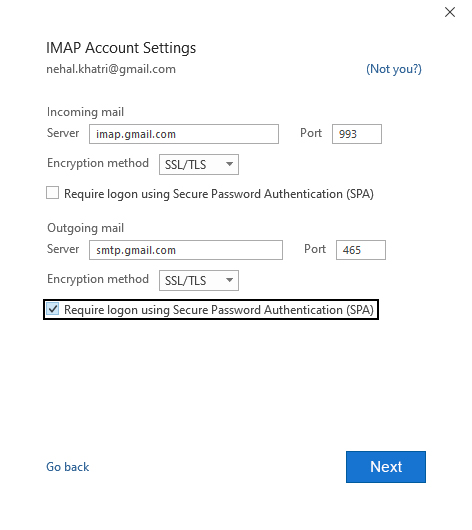Enable the incoming mail SPA checkbox

[x=52, y=193]
